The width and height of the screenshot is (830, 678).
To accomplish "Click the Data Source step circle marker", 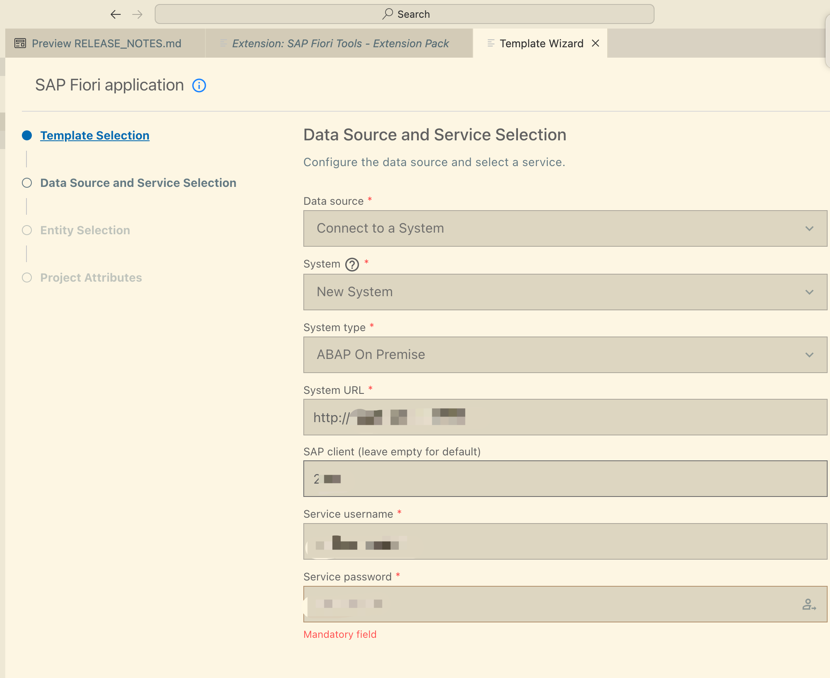I will click(27, 183).
